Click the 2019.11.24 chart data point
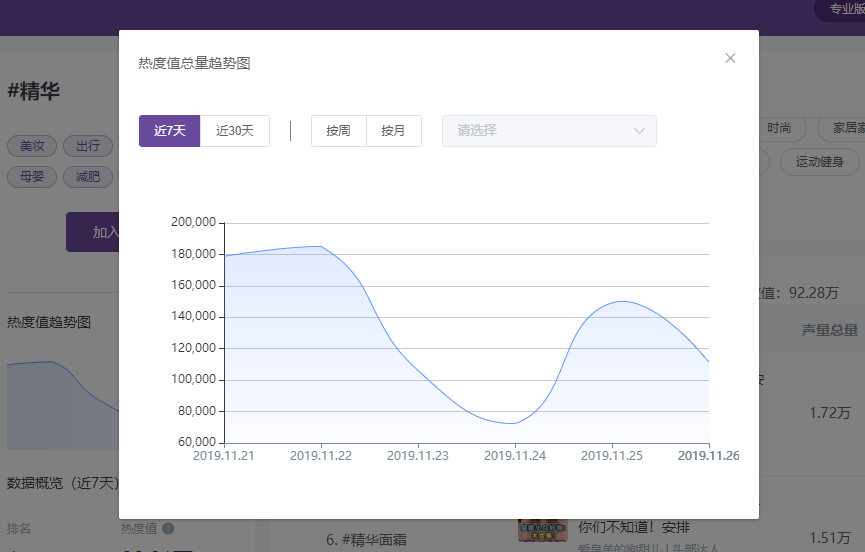 click(515, 423)
